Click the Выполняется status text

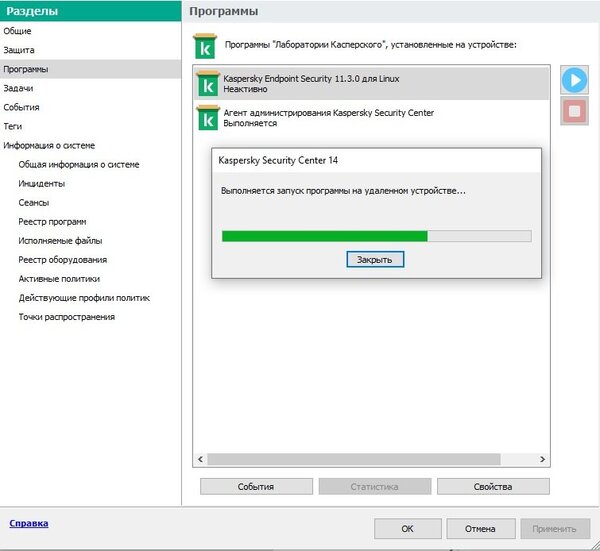(250, 124)
